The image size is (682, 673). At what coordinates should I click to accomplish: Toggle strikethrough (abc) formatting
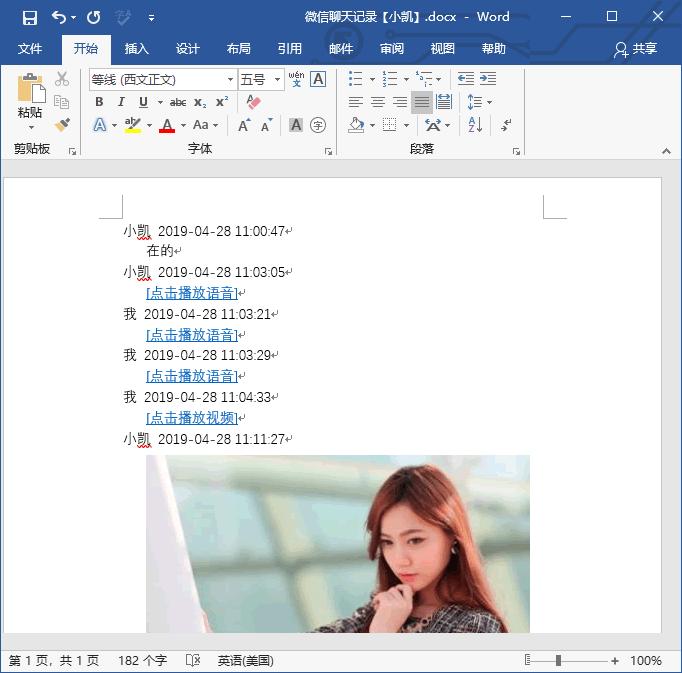coord(178,102)
